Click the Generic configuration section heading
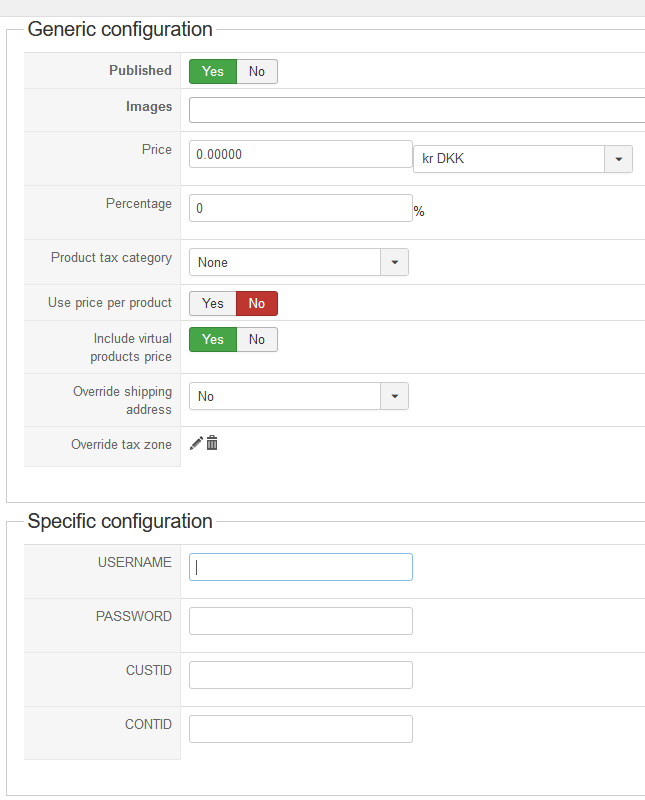 coord(120,29)
